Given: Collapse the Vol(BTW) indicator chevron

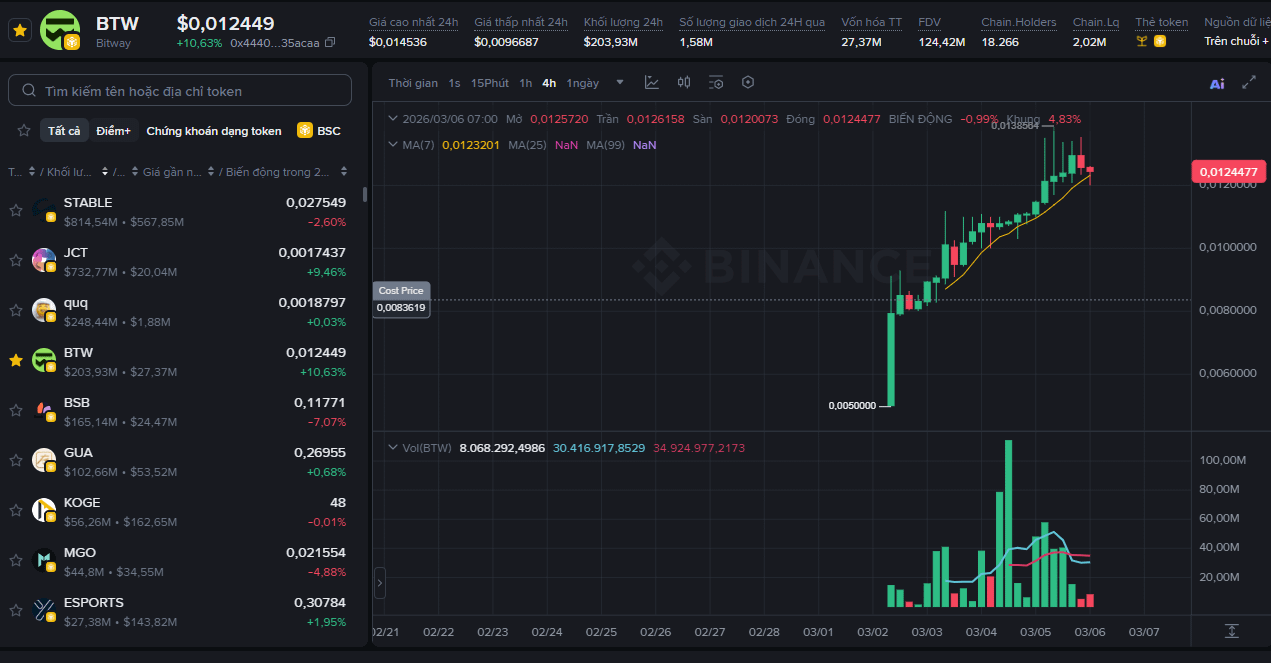Looking at the screenshot, I should [392, 448].
